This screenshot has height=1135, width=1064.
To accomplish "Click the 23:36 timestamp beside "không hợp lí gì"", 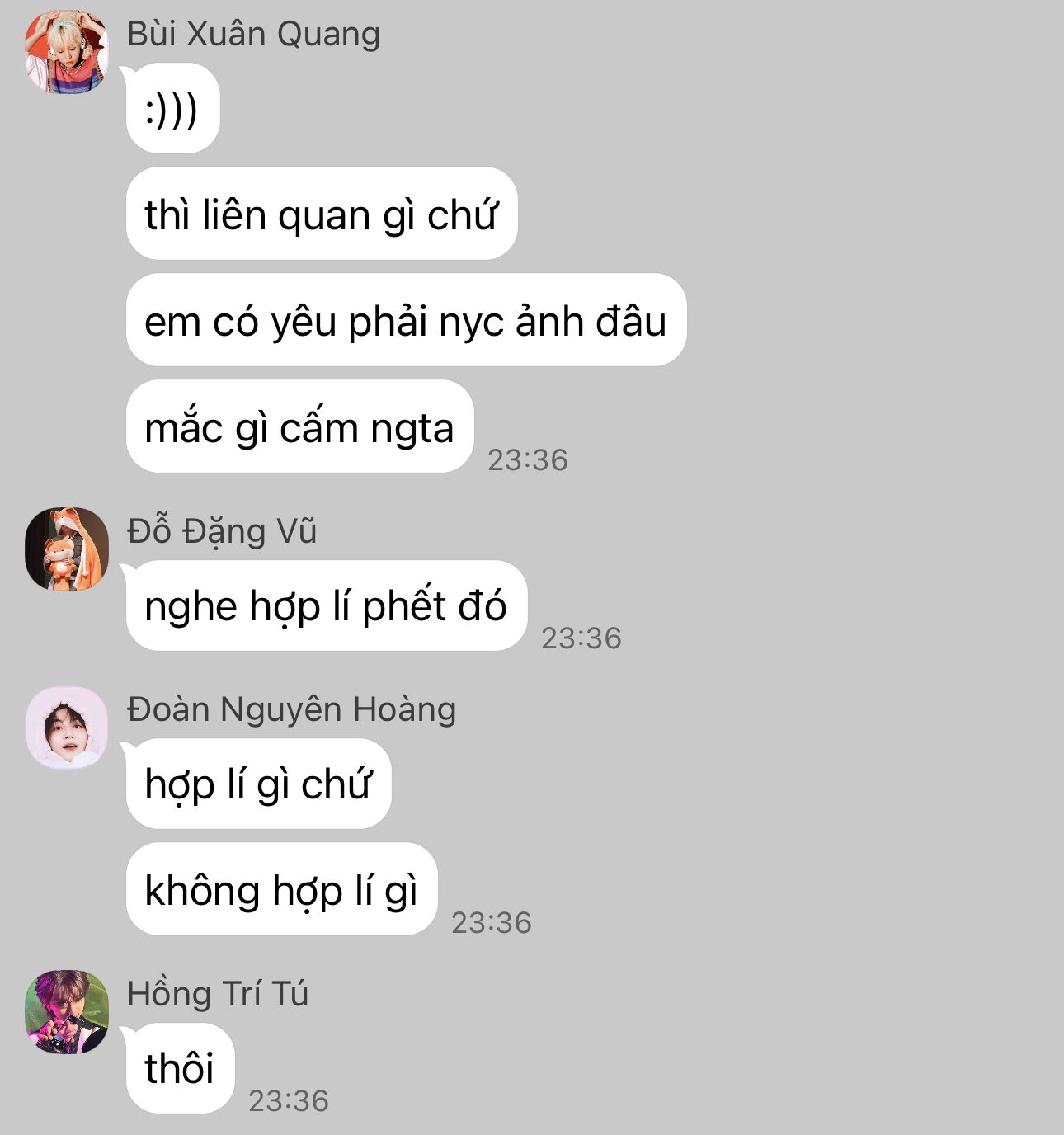I will [x=492, y=923].
